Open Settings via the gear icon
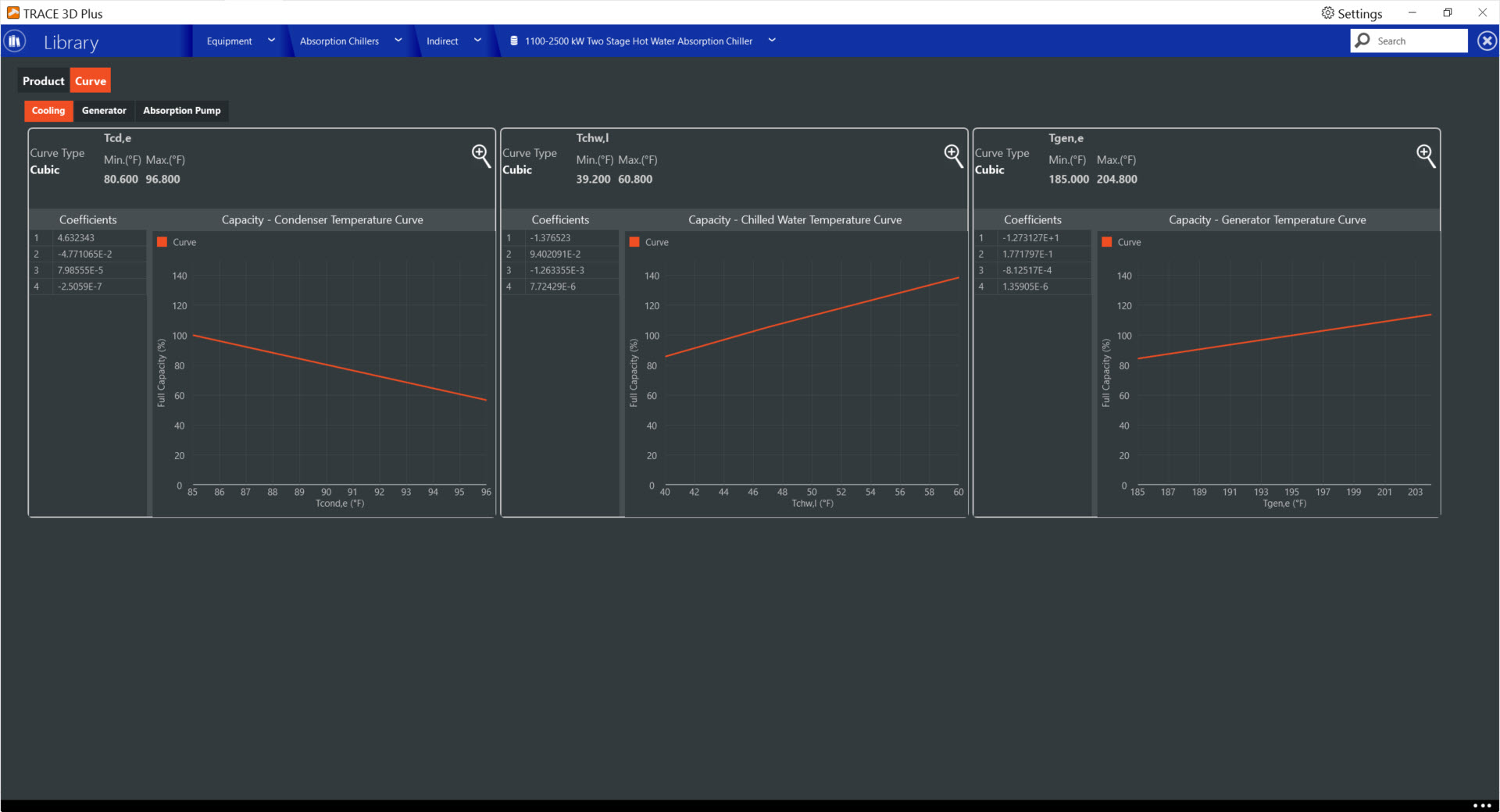The image size is (1500, 812). click(x=1327, y=13)
